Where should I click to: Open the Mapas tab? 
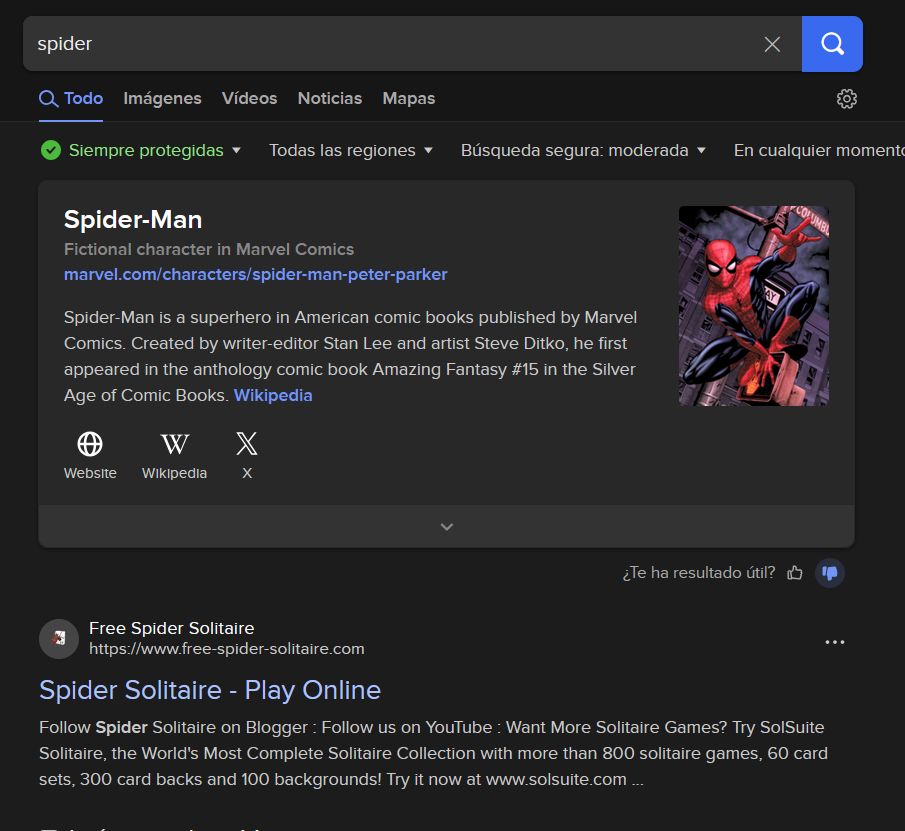coord(409,98)
